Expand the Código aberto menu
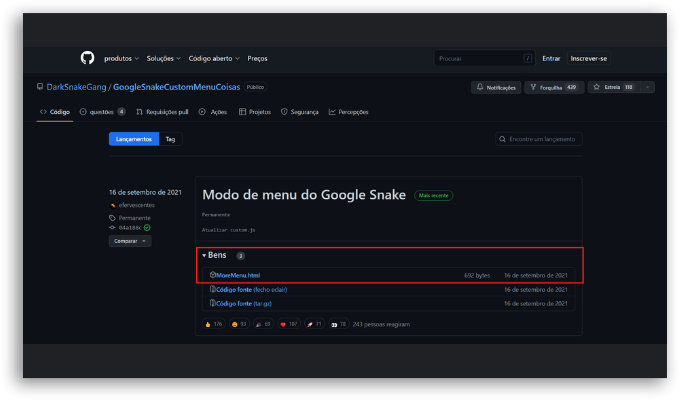 214,58
